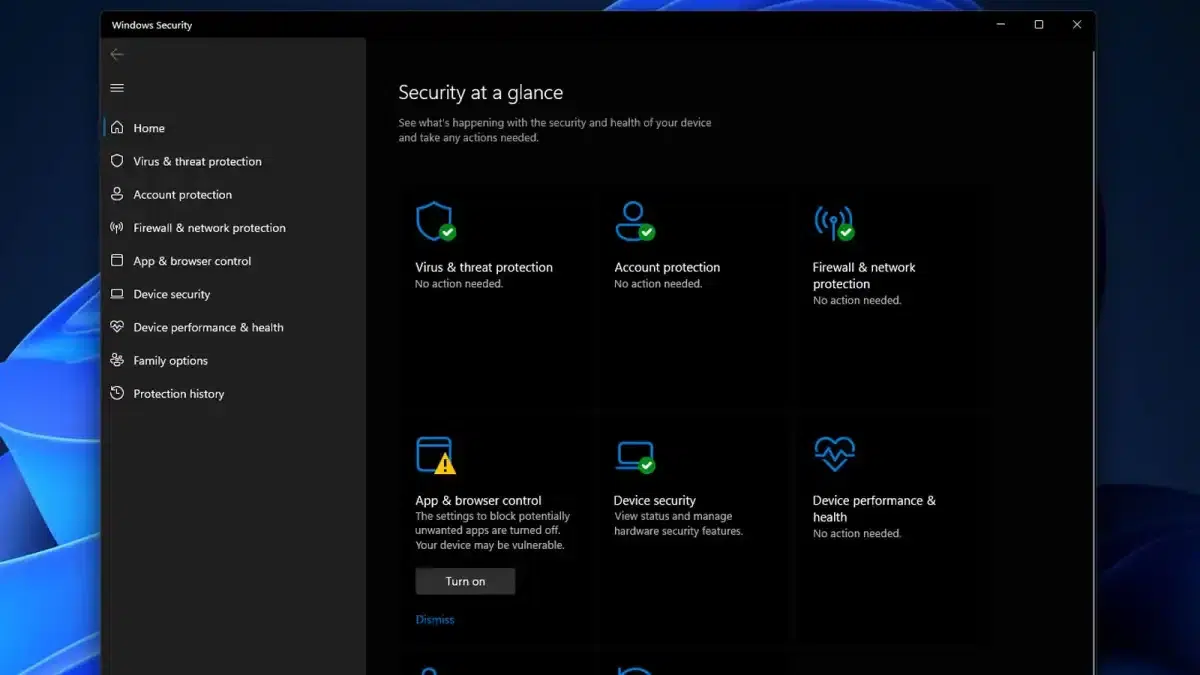
Task: Open Account protection via its sidebar icon
Action: coord(117,194)
